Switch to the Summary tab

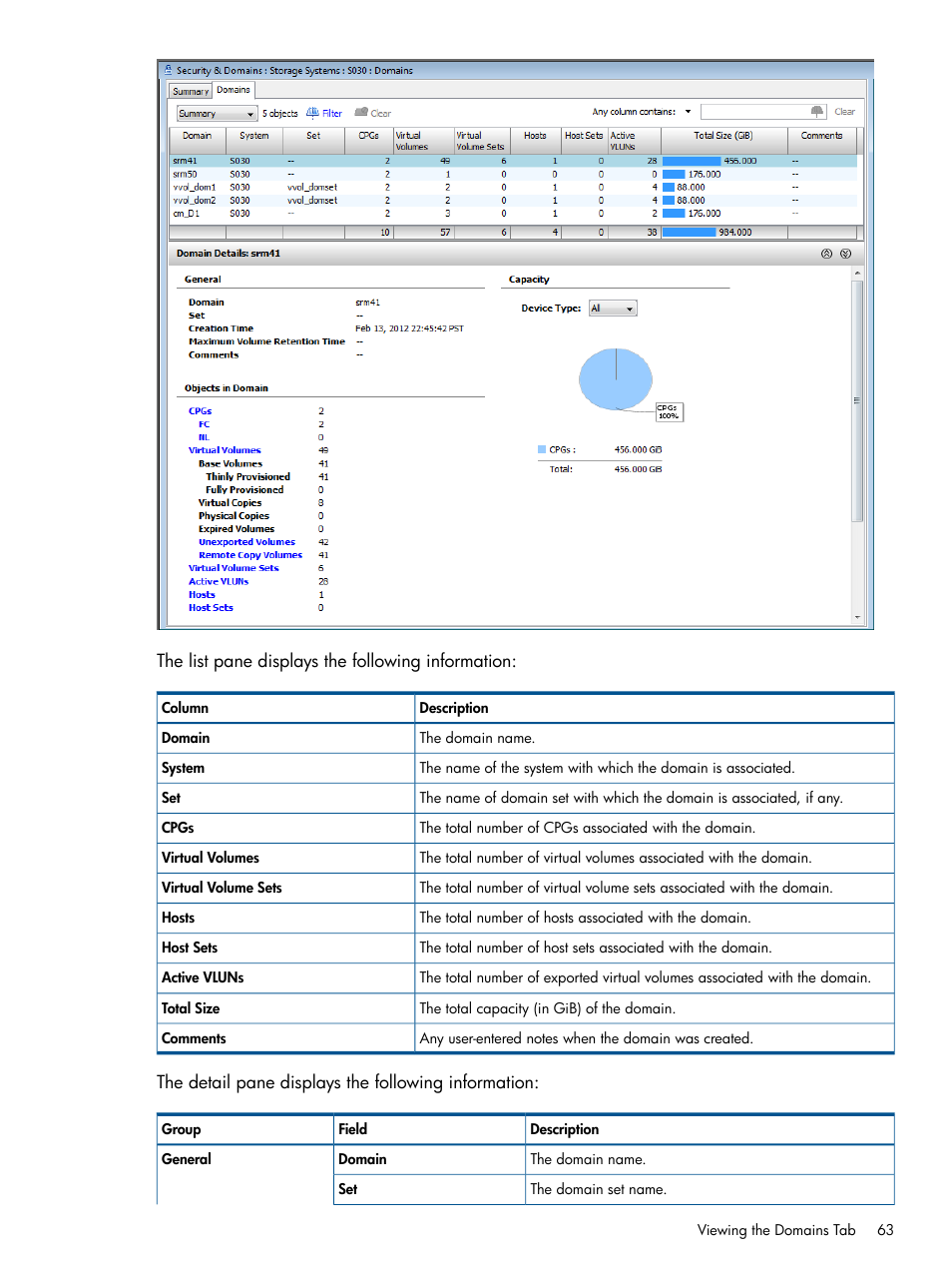point(191,91)
